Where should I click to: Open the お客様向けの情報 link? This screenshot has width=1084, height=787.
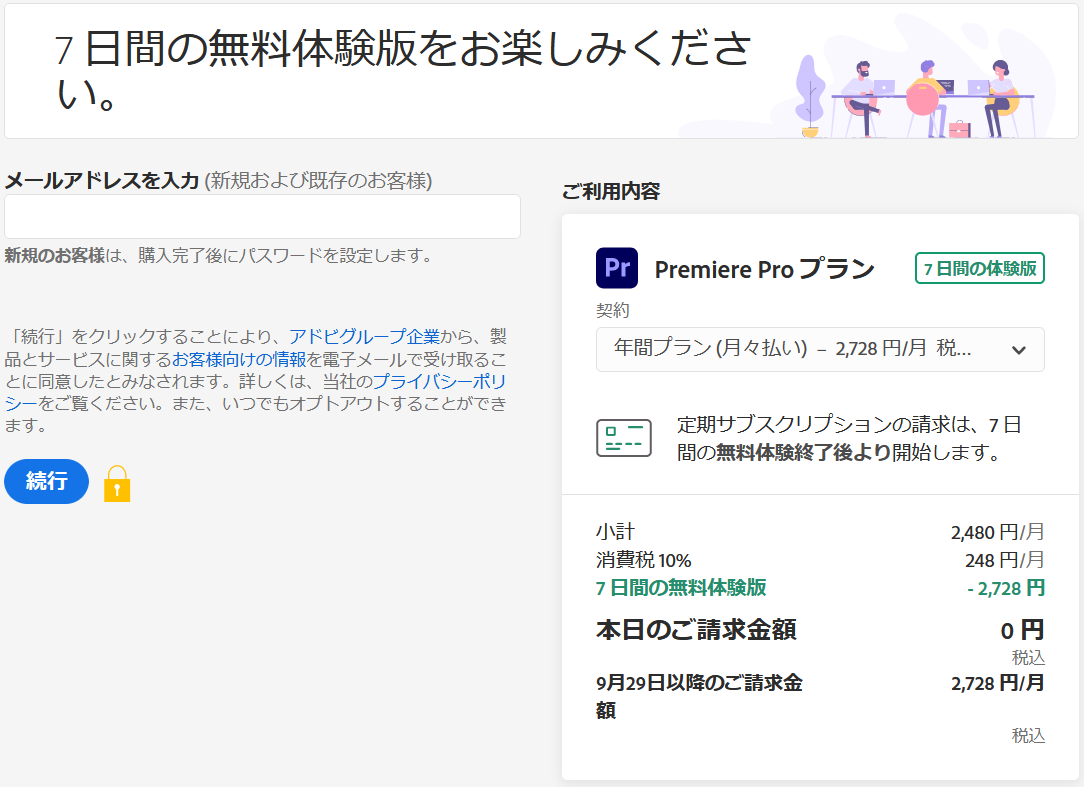tap(239, 360)
